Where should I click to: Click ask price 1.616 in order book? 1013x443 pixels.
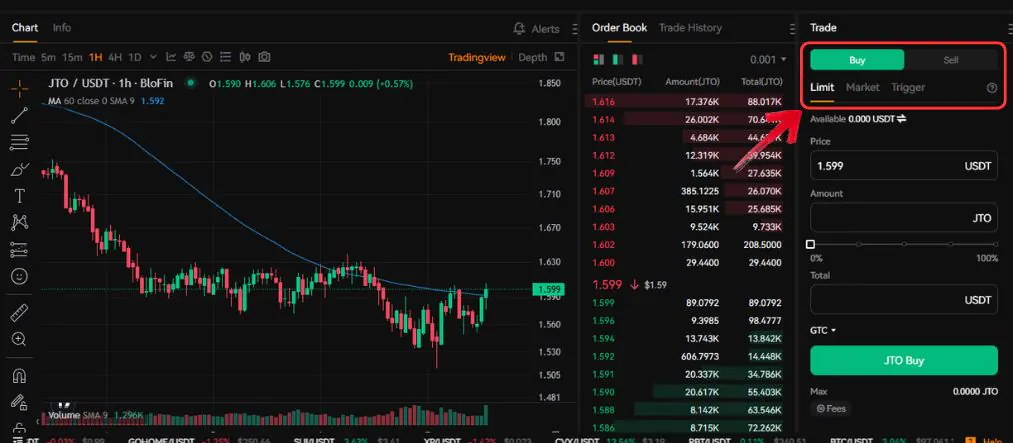pos(603,101)
